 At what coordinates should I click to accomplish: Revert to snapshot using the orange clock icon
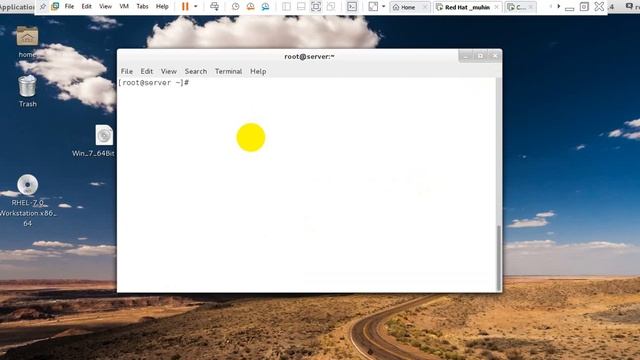pos(250,7)
